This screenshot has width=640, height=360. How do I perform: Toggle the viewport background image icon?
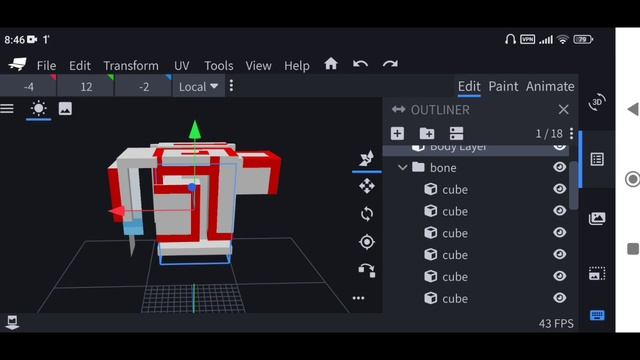[65, 109]
